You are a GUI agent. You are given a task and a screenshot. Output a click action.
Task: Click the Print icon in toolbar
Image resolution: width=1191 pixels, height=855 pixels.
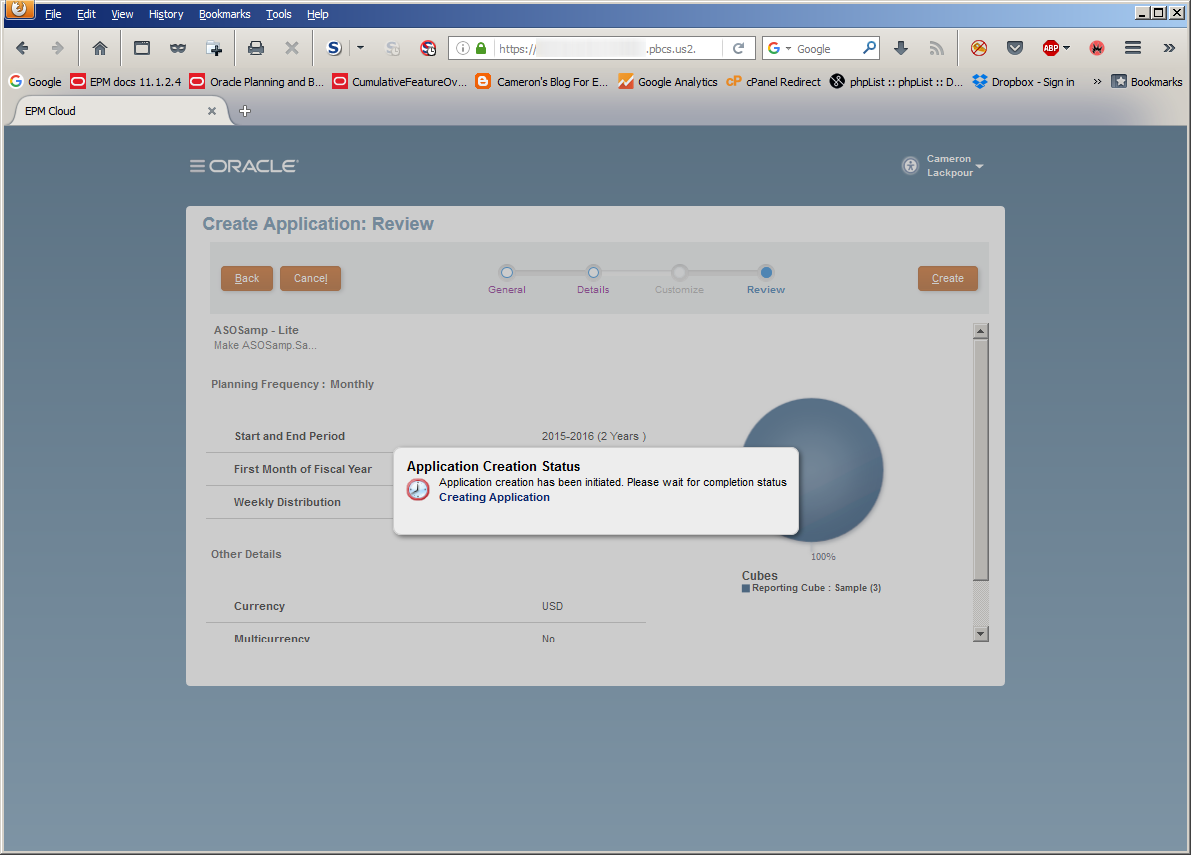point(256,48)
